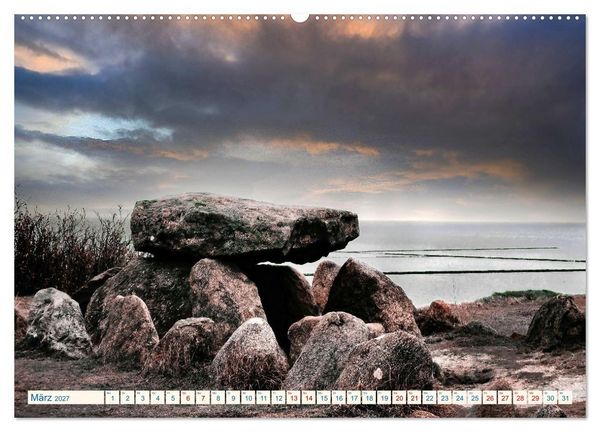The image size is (600, 432).
Task: Select day 27 in the calendar strip
Action: point(505,397)
